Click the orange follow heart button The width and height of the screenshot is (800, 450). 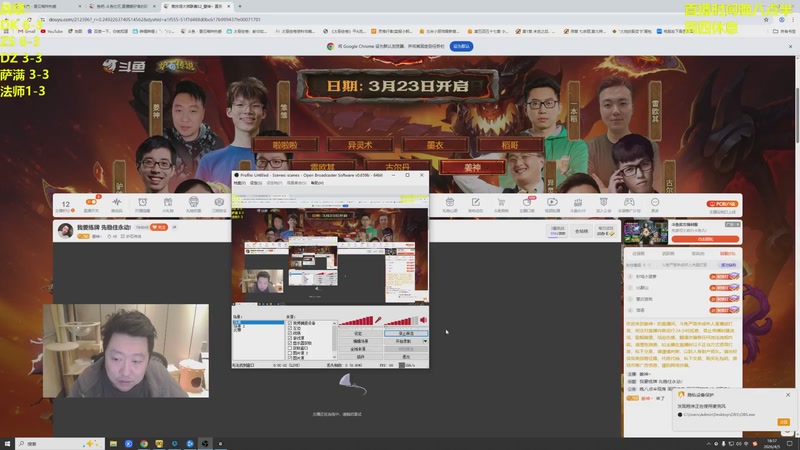tap(159, 227)
